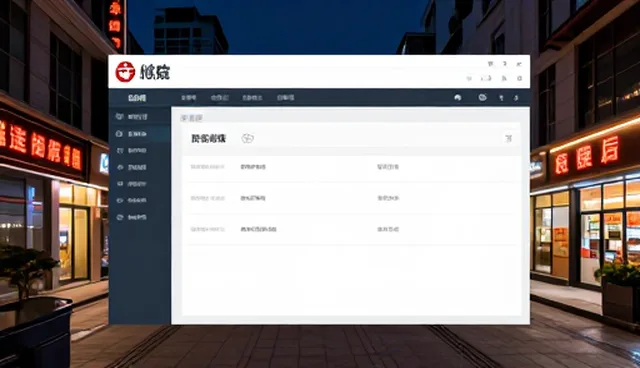Click the dark value text in the second table row
Viewport: 640px width, 368px height.
(253, 198)
